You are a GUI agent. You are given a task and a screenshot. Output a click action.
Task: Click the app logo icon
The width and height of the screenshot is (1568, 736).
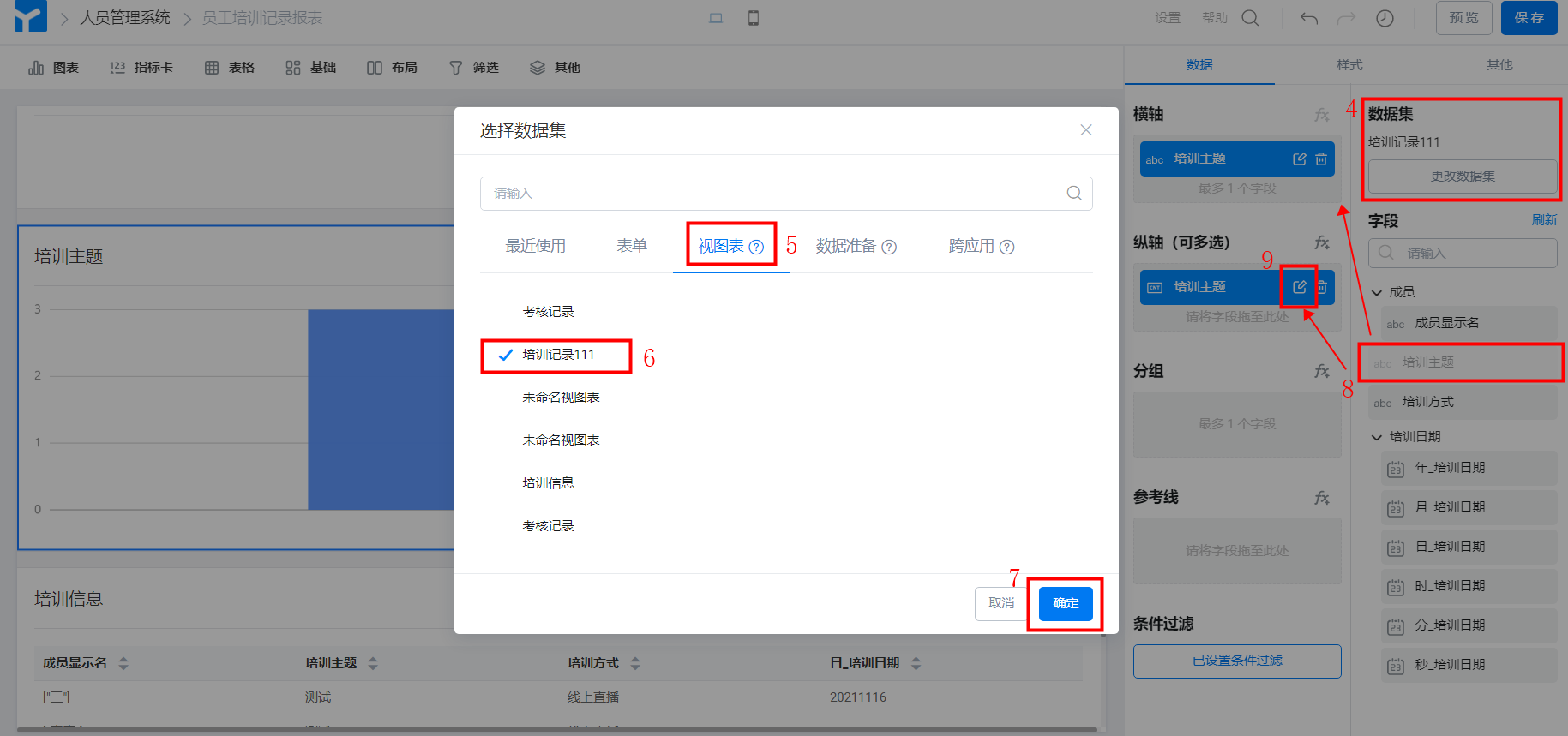pyautogui.click(x=30, y=16)
